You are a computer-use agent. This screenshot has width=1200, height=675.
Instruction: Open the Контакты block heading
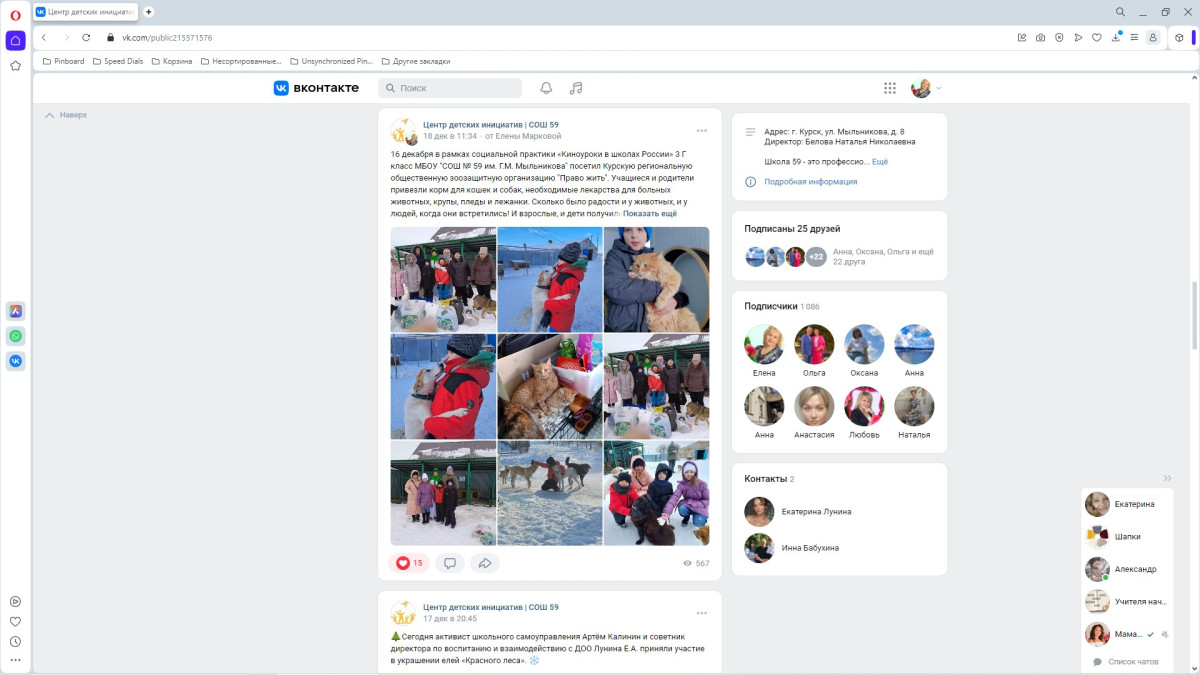click(x=769, y=479)
